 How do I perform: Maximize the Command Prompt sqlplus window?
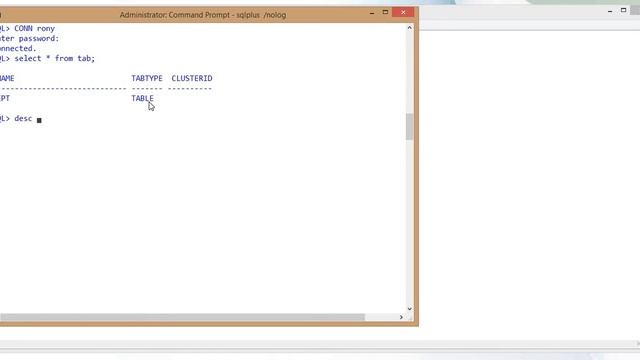[385, 12]
